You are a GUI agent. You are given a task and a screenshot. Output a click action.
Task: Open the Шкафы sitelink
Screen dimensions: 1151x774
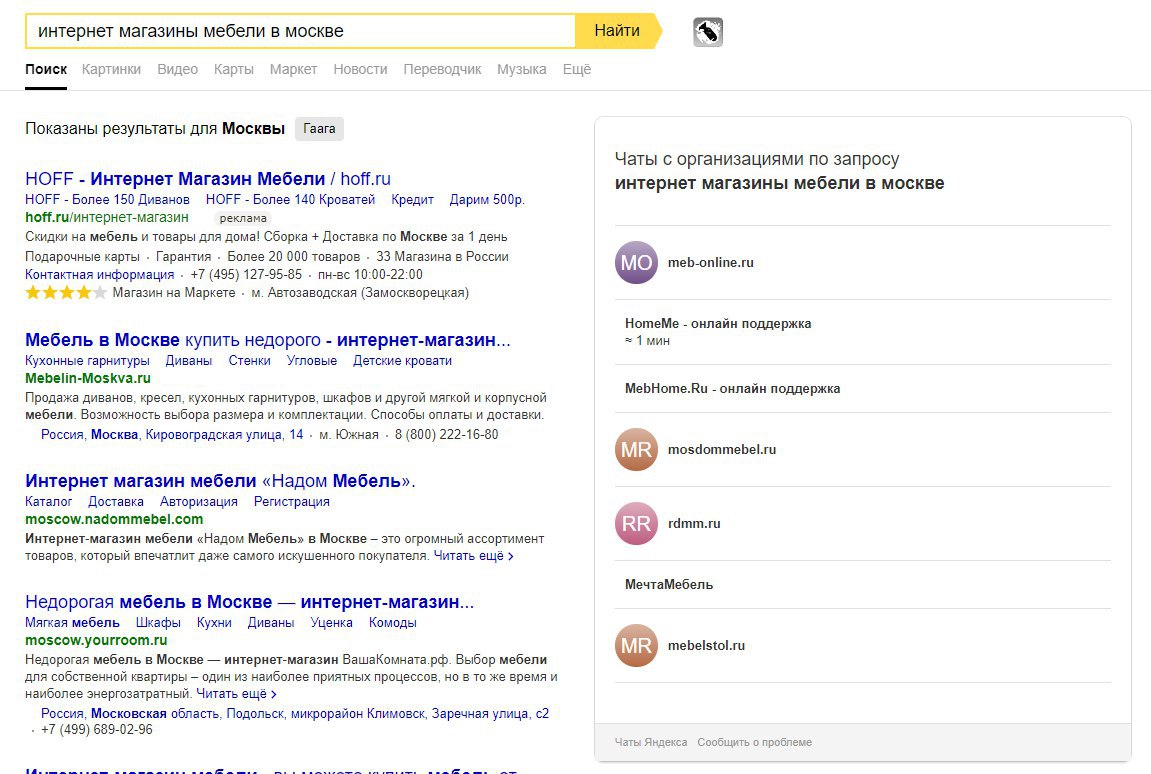(x=158, y=623)
